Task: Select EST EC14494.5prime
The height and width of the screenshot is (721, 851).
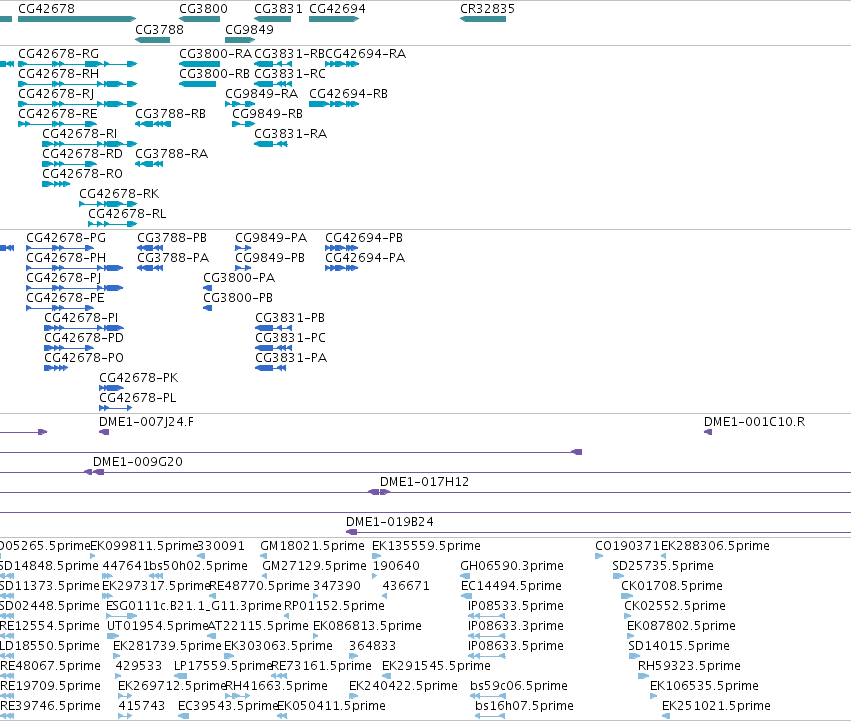Action: click(x=511, y=586)
